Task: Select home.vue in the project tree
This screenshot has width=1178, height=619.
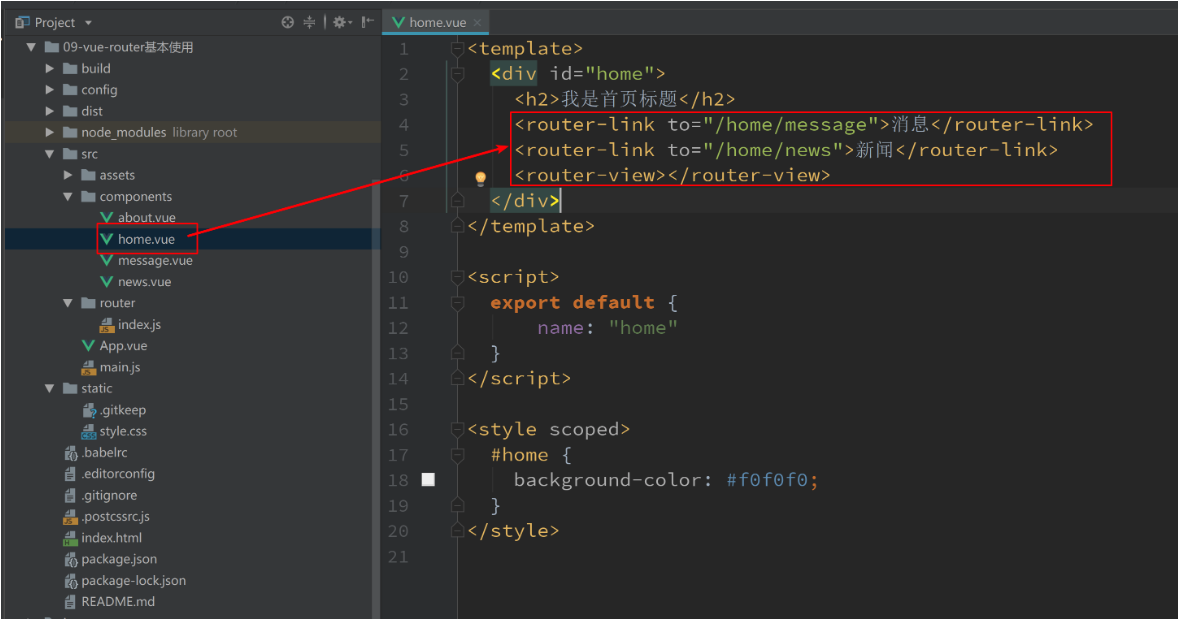Action: [x=146, y=239]
